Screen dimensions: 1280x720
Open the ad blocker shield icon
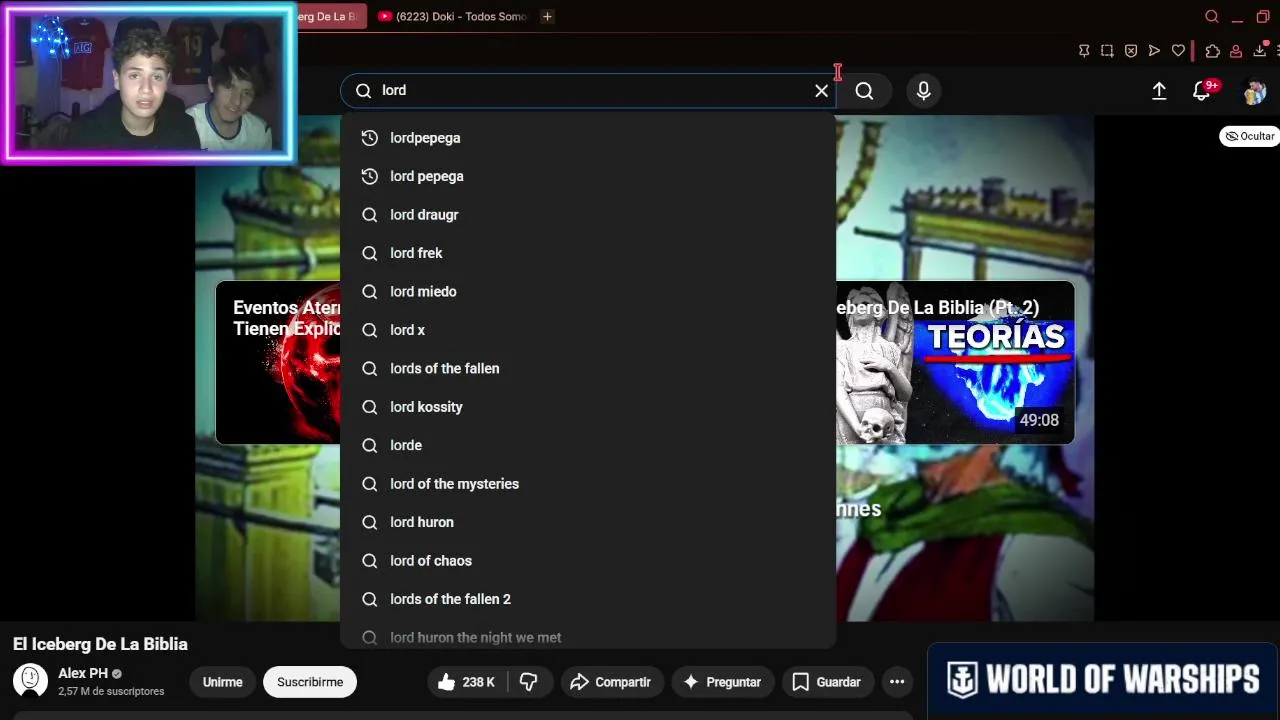(1131, 51)
